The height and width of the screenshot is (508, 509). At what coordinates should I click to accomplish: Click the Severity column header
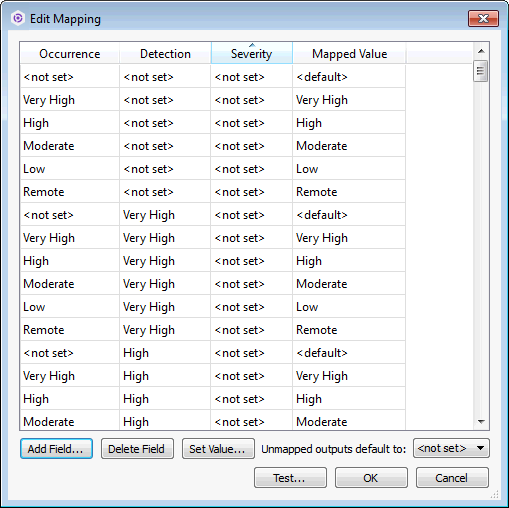point(252,53)
